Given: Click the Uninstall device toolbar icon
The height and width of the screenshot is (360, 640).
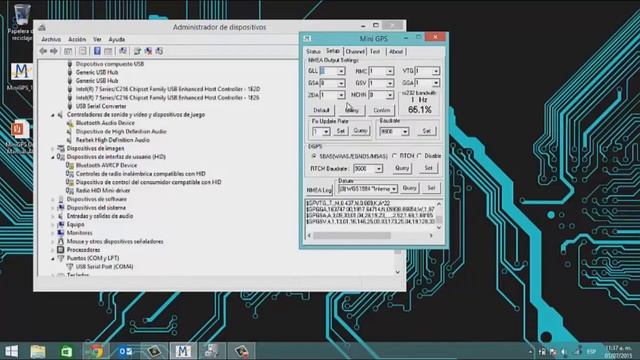Looking at the screenshot, I should [148, 51].
